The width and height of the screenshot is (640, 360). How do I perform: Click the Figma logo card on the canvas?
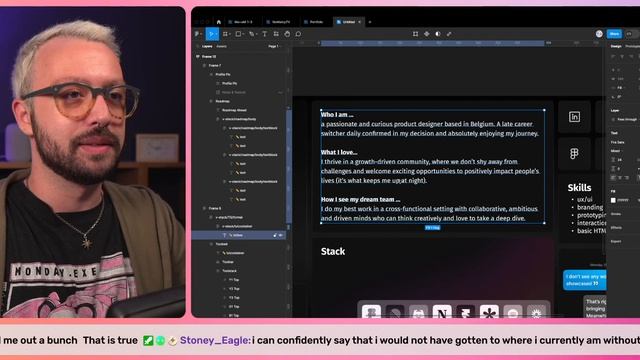pyautogui.click(x=574, y=153)
